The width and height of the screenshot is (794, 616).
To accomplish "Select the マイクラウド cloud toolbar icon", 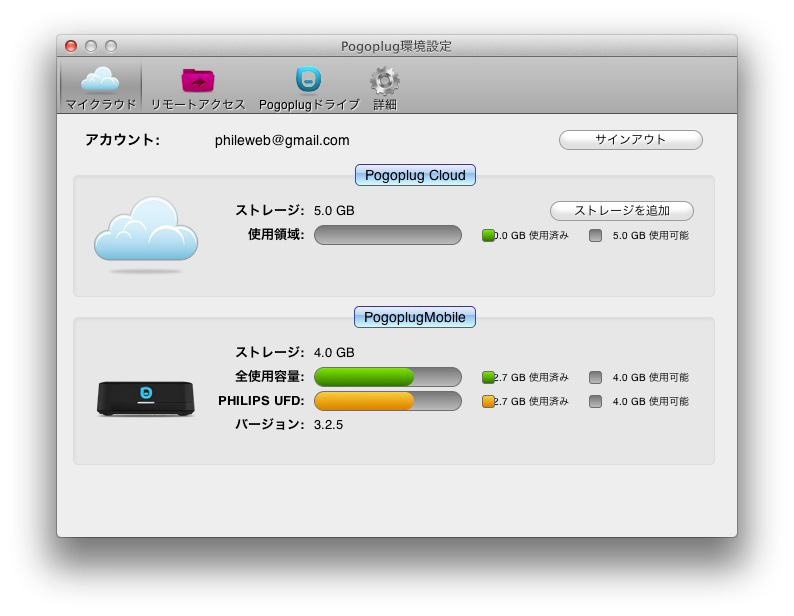I will (x=100, y=80).
